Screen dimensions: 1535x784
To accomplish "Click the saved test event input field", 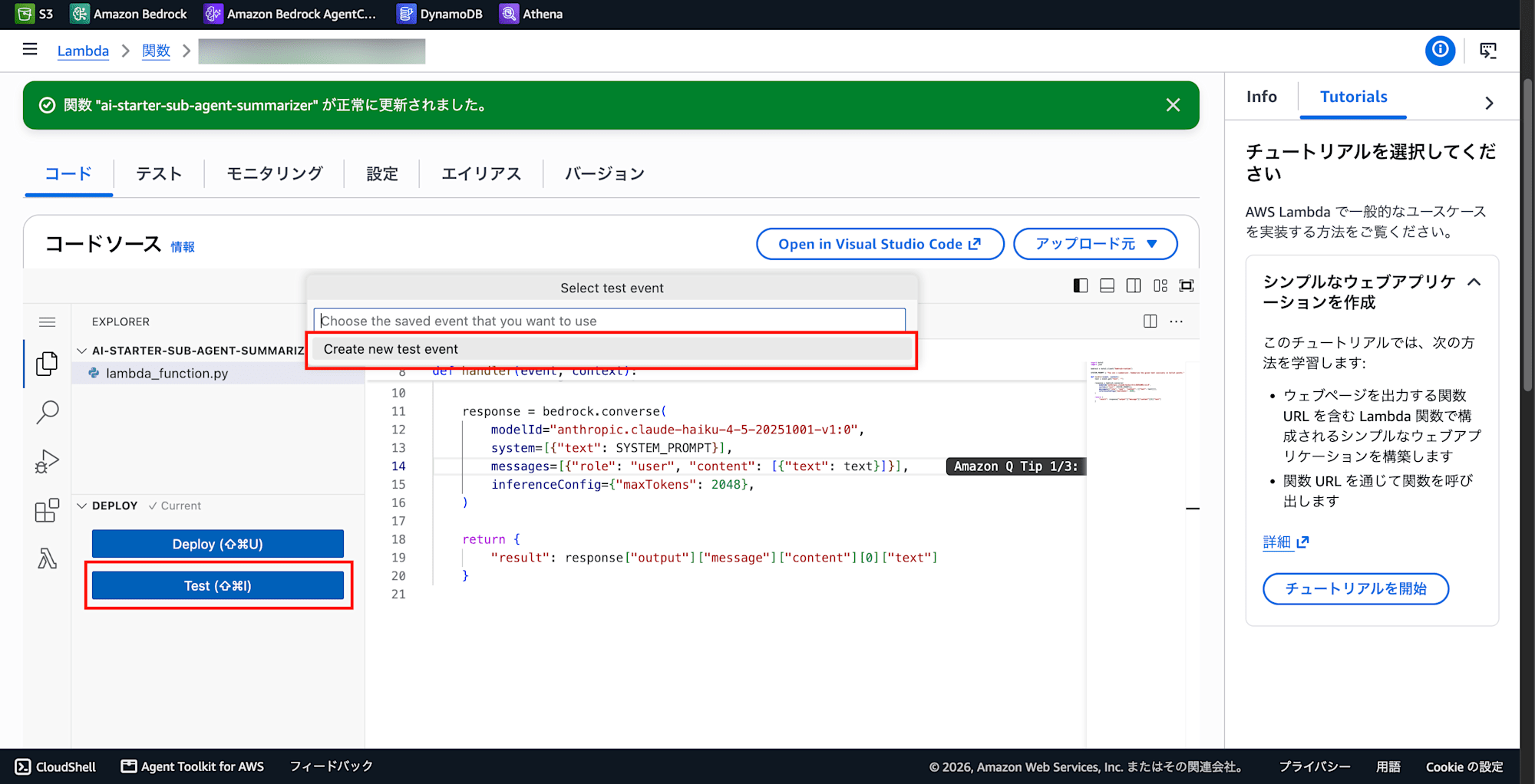I will pyautogui.click(x=609, y=321).
